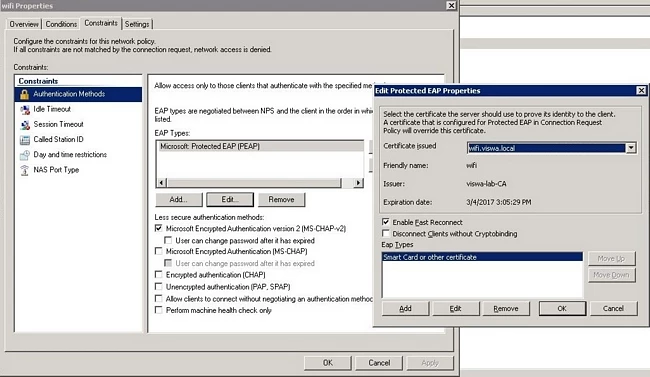This screenshot has width=650, height=377.
Task: Click Move Up button
Action: 611,259
